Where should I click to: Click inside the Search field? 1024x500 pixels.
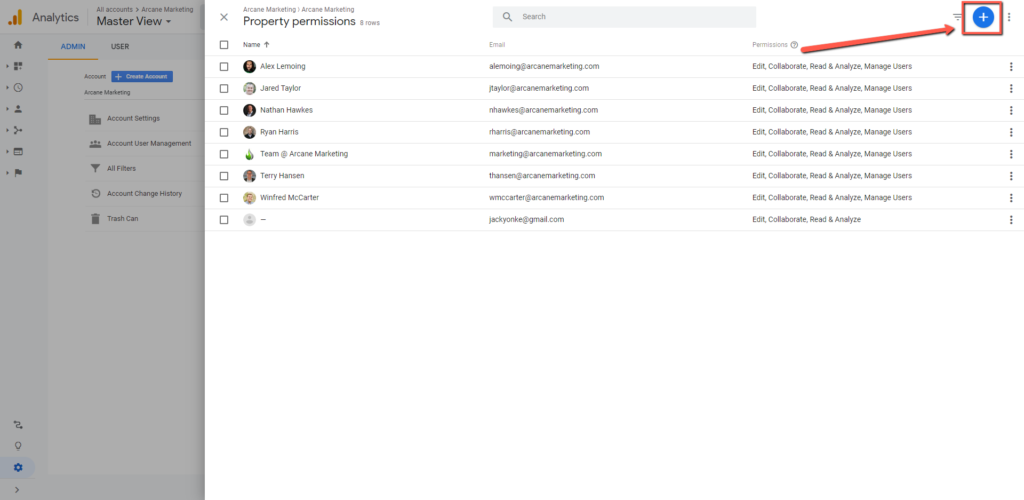[x=624, y=17]
